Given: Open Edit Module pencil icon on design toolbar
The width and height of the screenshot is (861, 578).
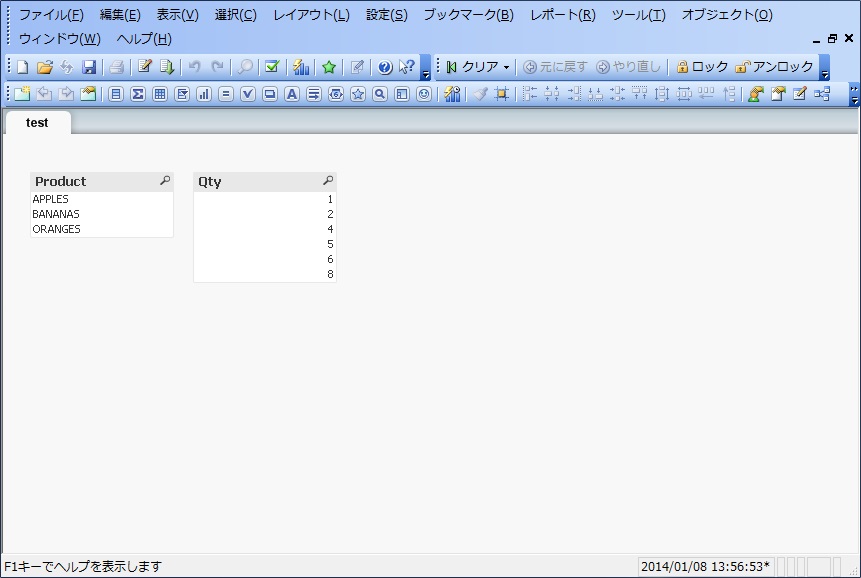Looking at the screenshot, I should point(800,94).
